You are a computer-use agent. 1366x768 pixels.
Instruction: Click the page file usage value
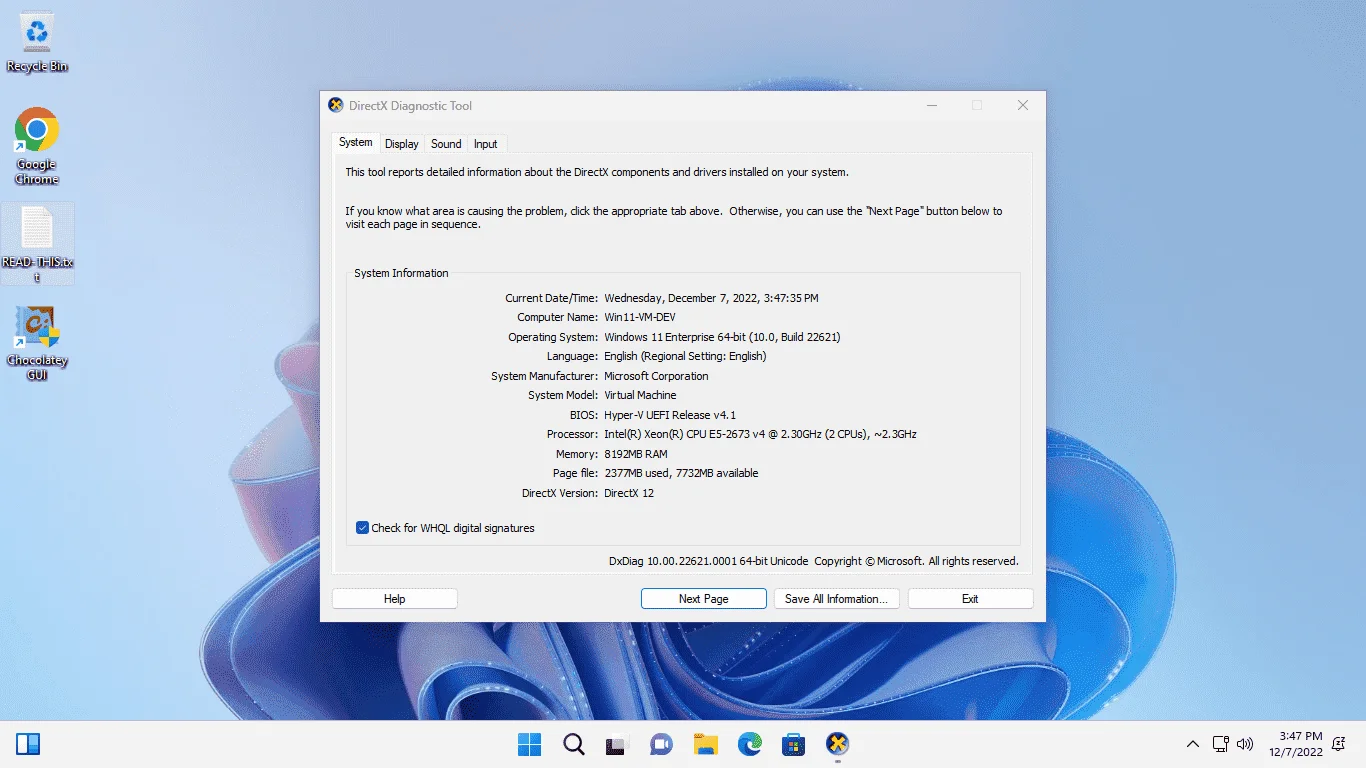(x=681, y=473)
